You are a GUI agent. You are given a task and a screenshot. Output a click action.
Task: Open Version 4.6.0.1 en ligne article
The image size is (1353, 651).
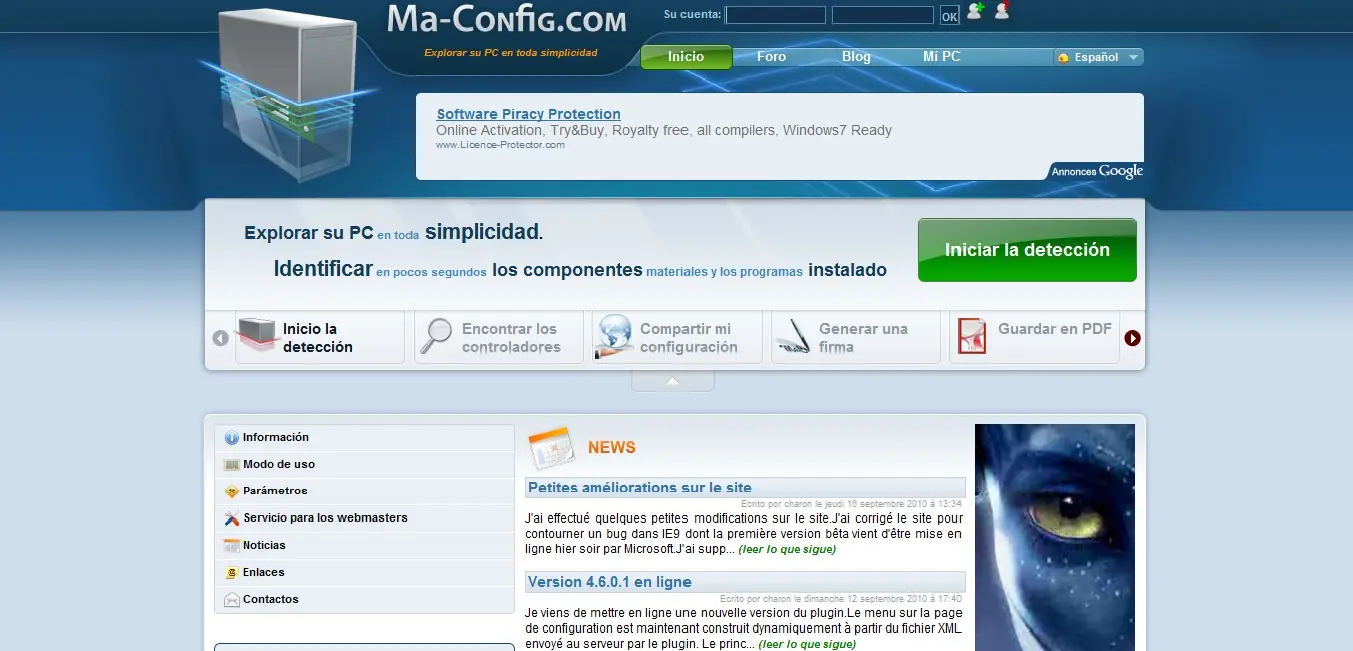pos(609,582)
